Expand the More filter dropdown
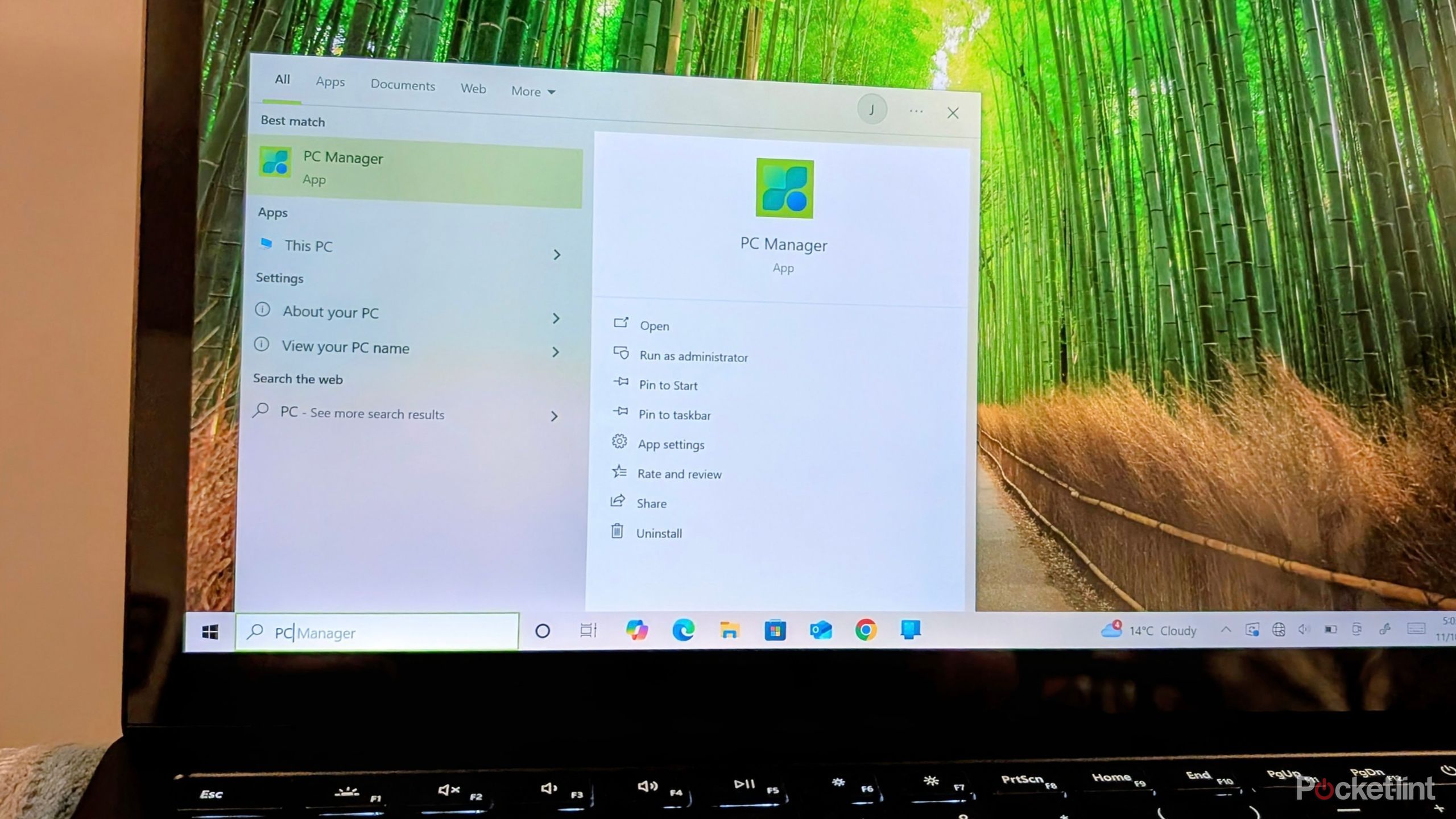1456x819 pixels. click(x=532, y=92)
